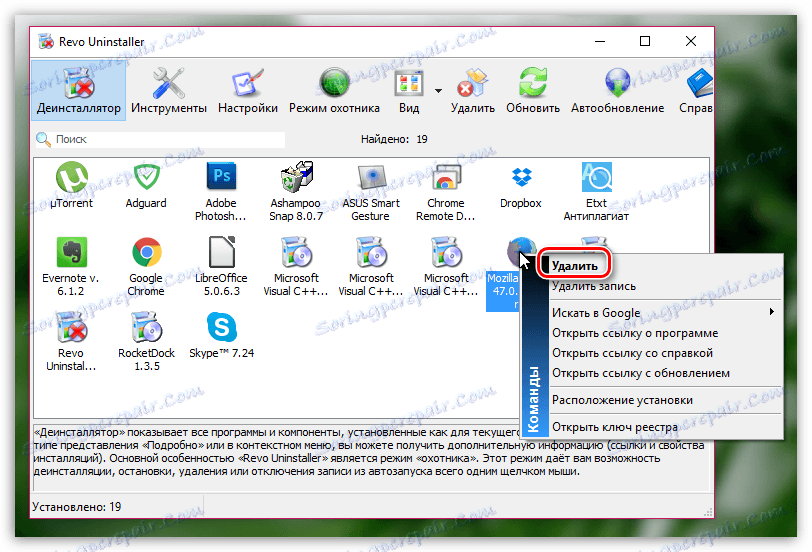Choose Удалить in the context menu
Viewport: 812px width, 552px height.
tap(574, 266)
